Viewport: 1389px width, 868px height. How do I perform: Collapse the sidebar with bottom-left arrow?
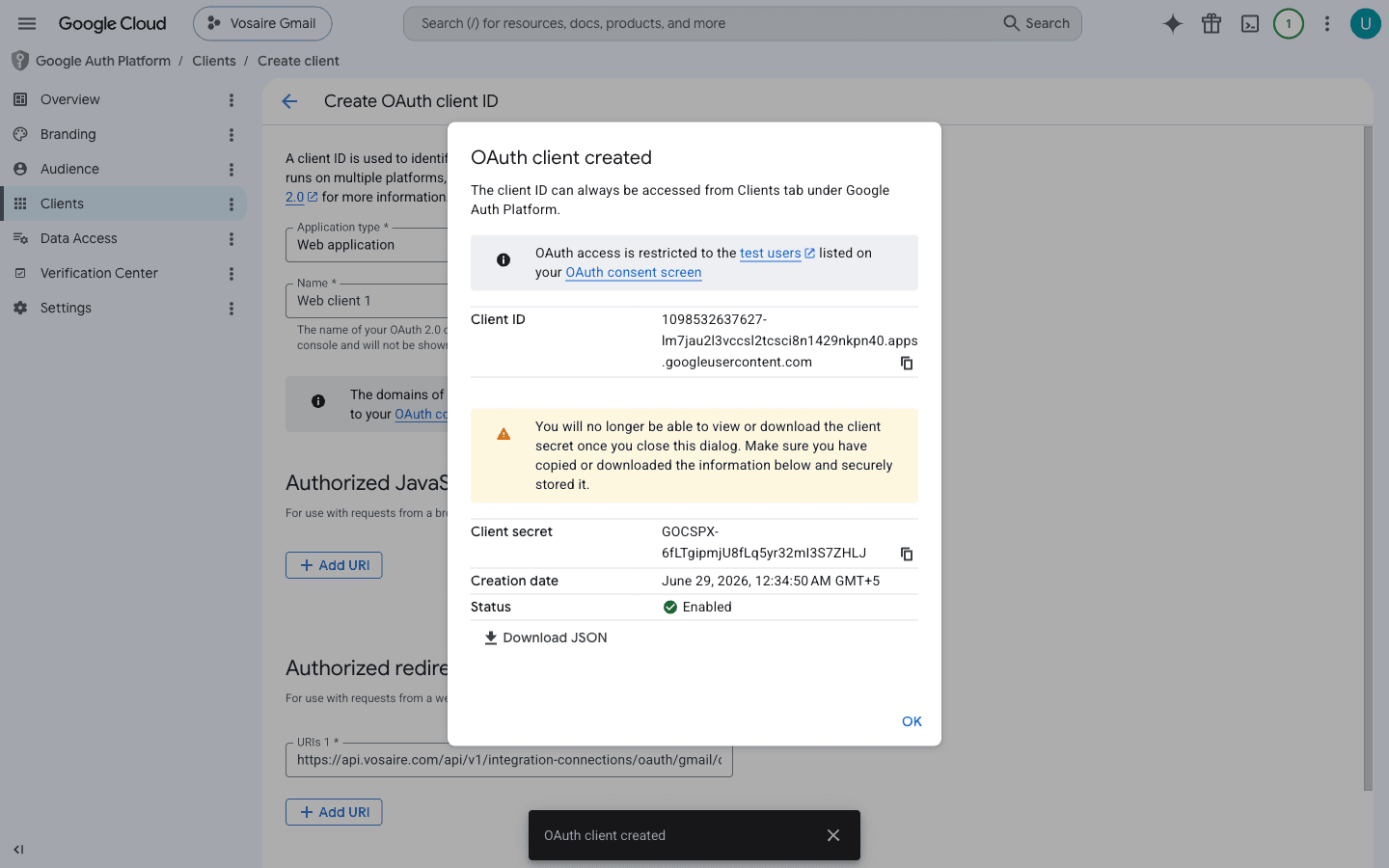18,850
